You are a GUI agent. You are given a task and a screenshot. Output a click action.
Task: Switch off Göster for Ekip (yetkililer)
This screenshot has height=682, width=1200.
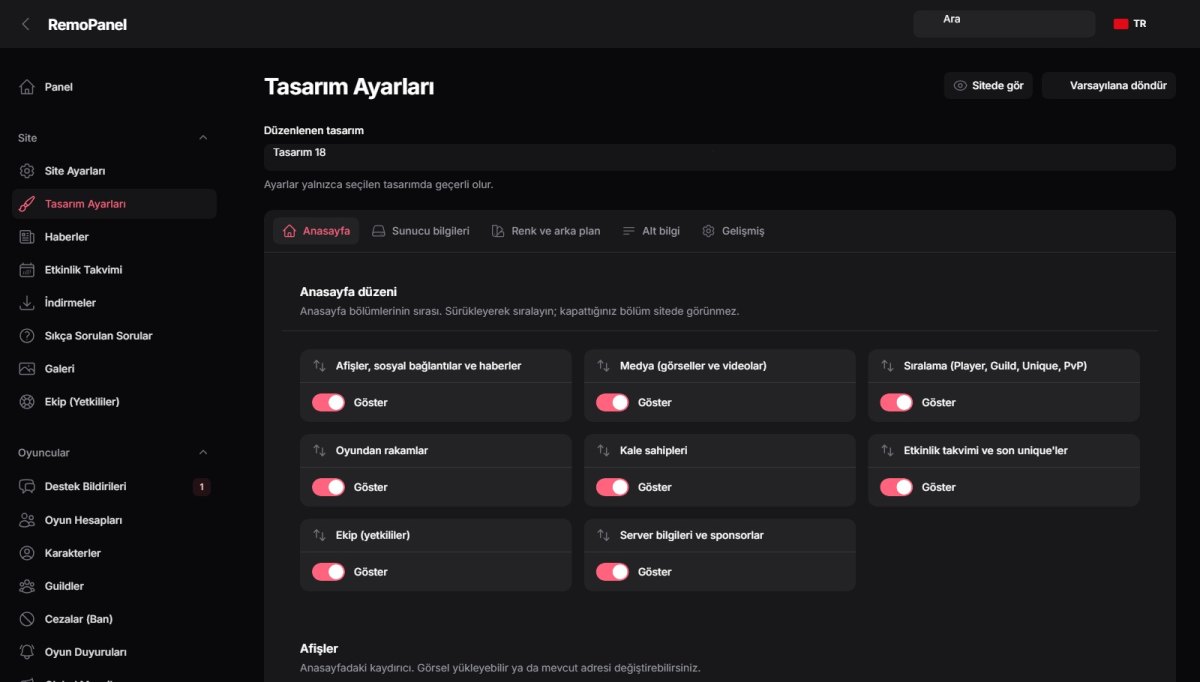pyautogui.click(x=329, y=572)
